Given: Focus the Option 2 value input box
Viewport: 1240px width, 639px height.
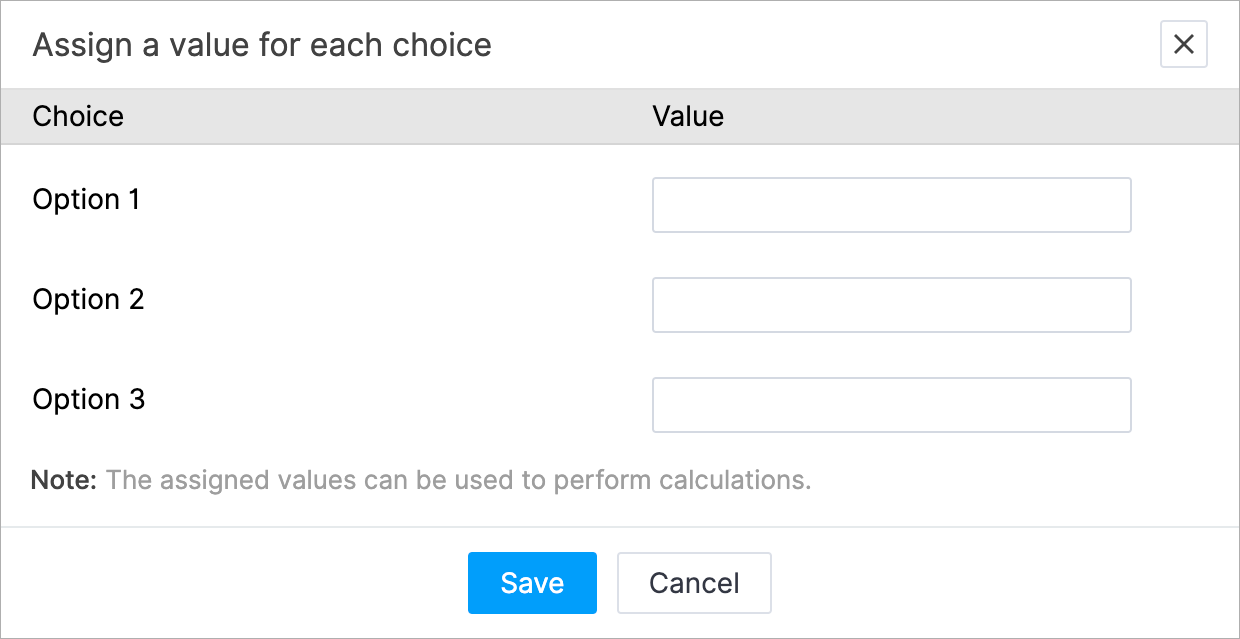Looking at the screenshot, I should pyautogui.click(x=891, y=305).
